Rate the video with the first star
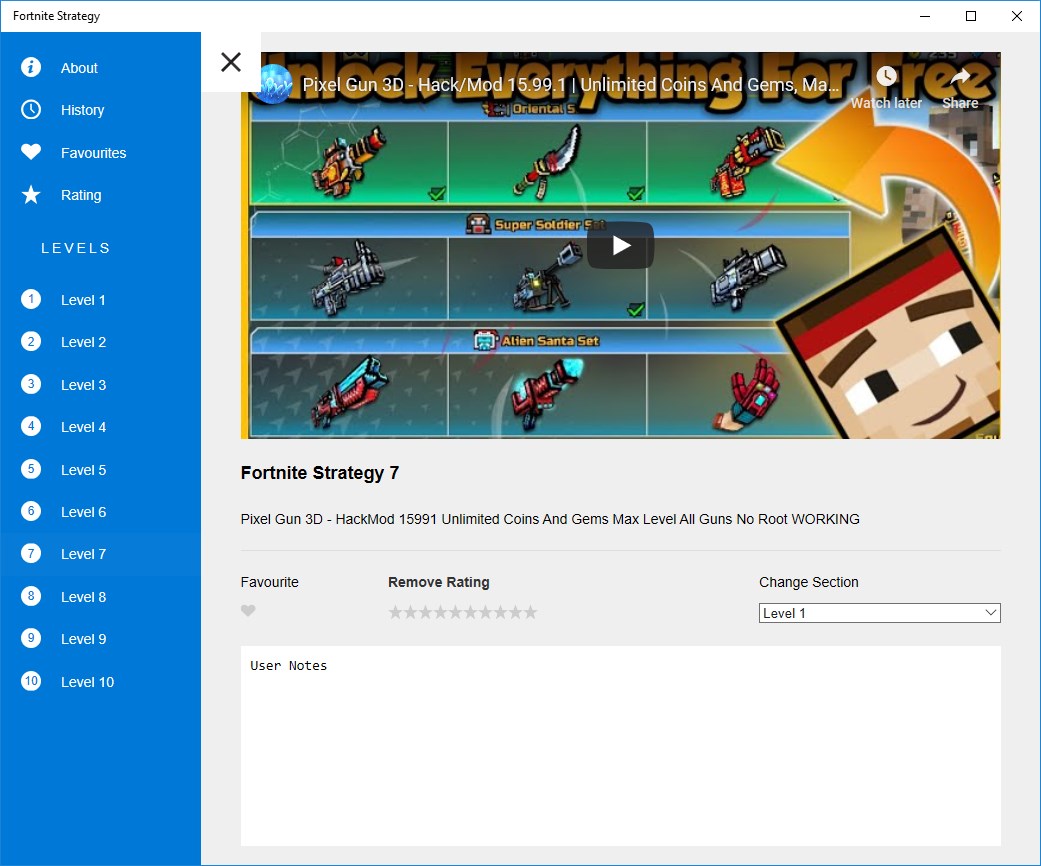Viewport: 1041px width, 866px height. (x=395, y=612)
